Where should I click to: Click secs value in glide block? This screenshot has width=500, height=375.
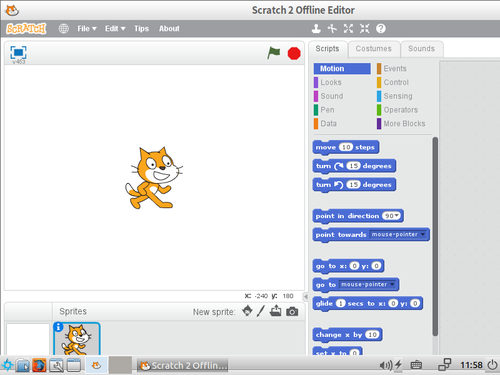pos(340,303)
